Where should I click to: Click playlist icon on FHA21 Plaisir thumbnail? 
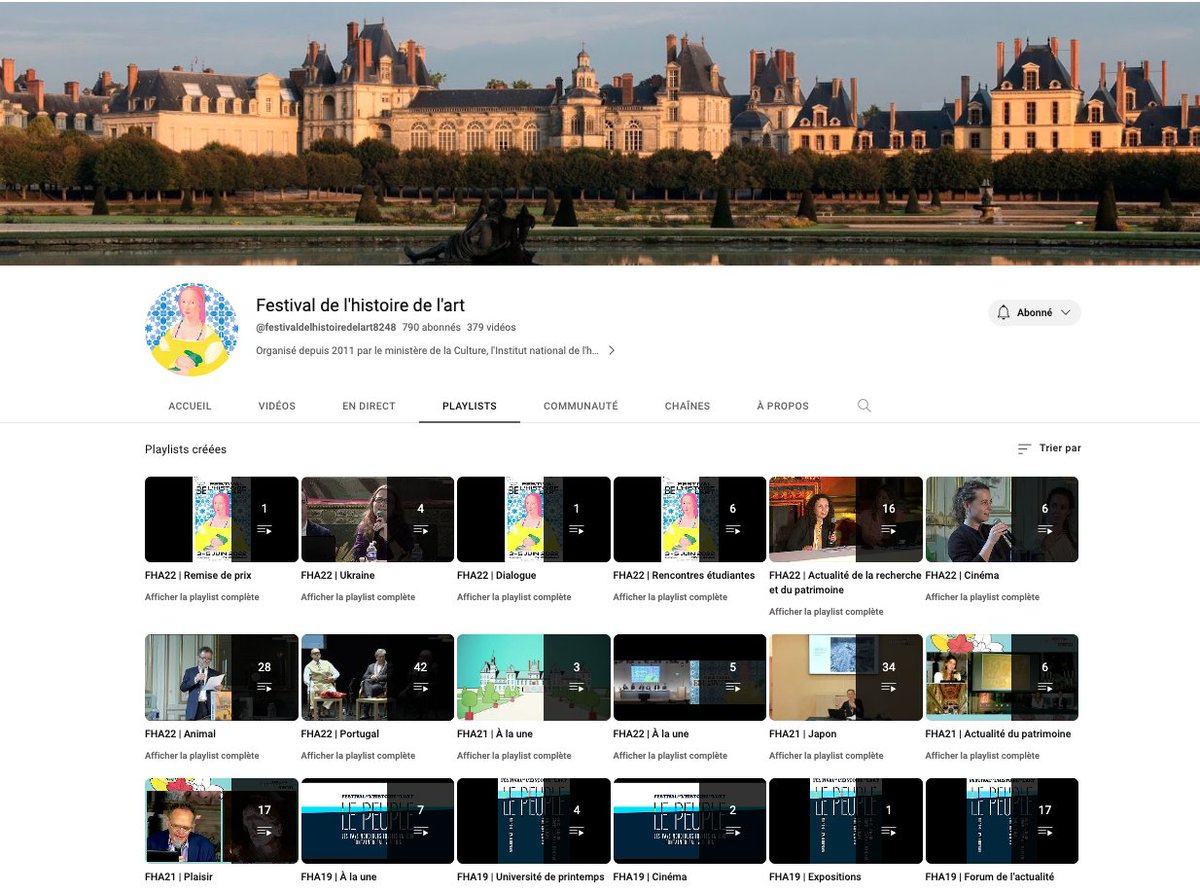(264, 831)
